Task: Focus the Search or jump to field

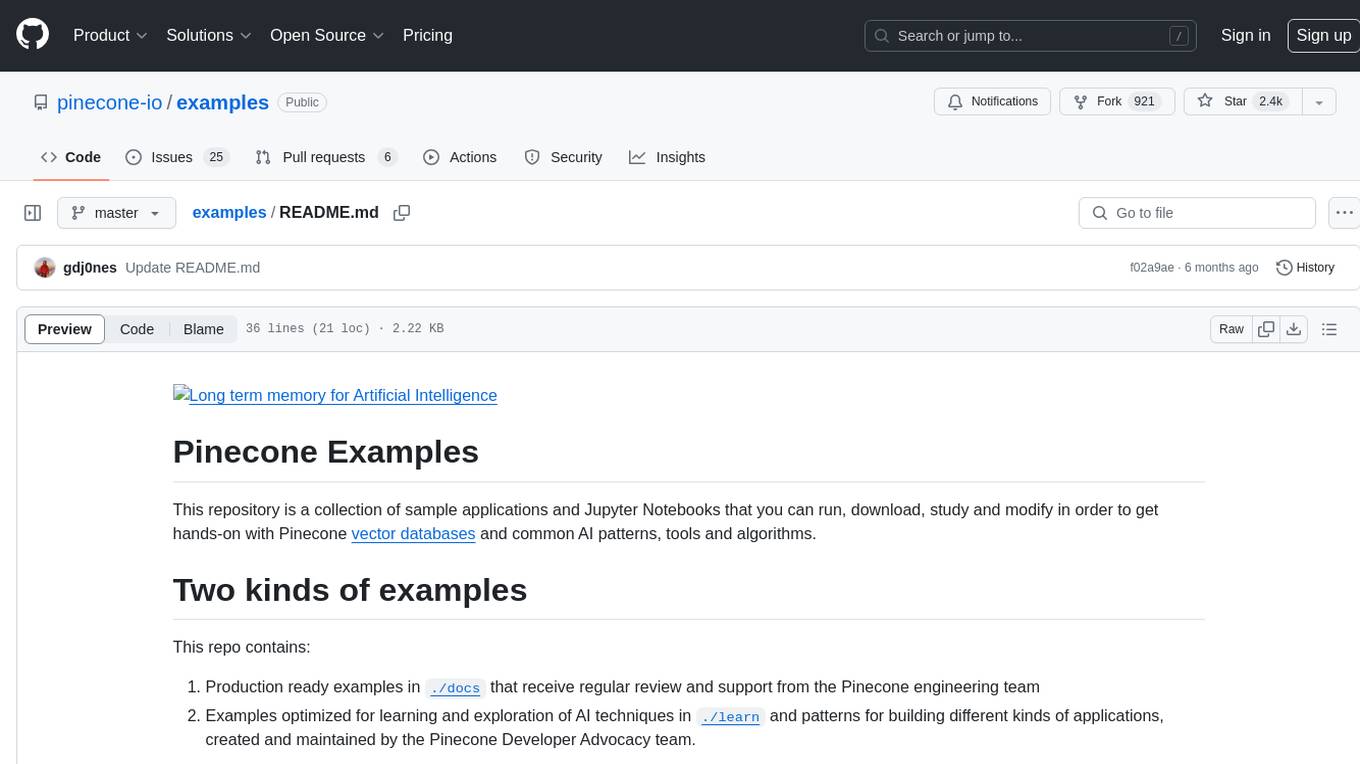Action: coord(1032,35)
